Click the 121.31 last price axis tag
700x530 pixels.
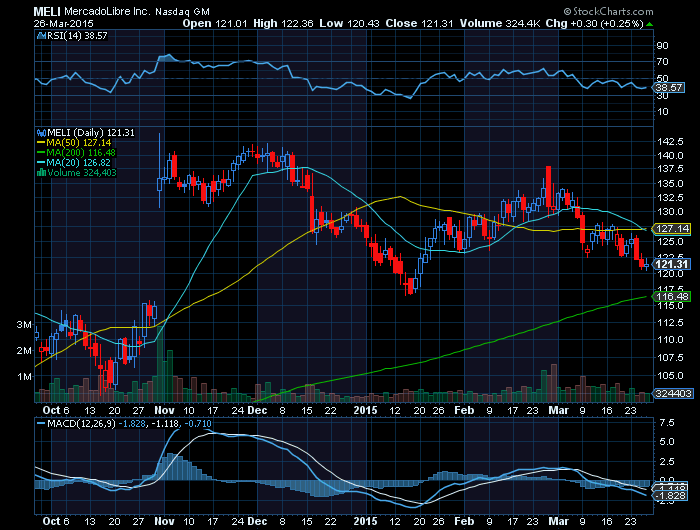pyautogui.click(x=672, y=264)
